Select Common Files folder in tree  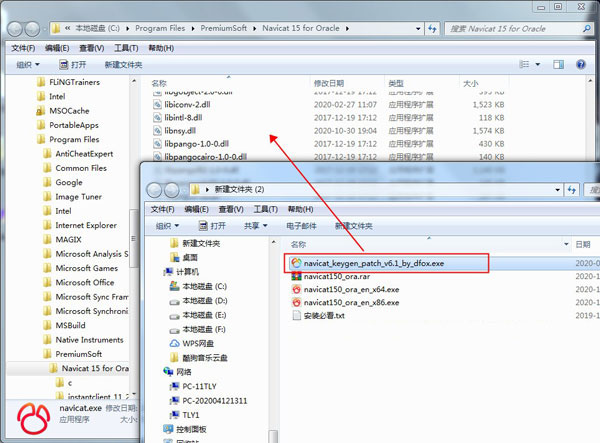point(81,168)
